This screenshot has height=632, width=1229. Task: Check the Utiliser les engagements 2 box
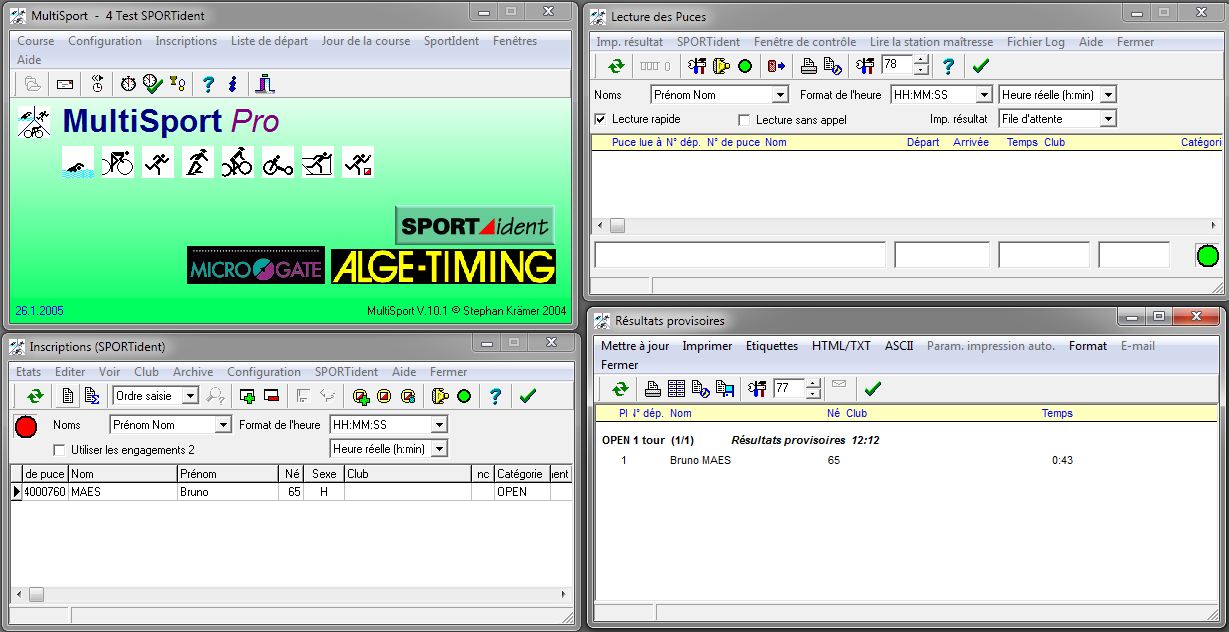pyautogui.click(x=59, y=451)
